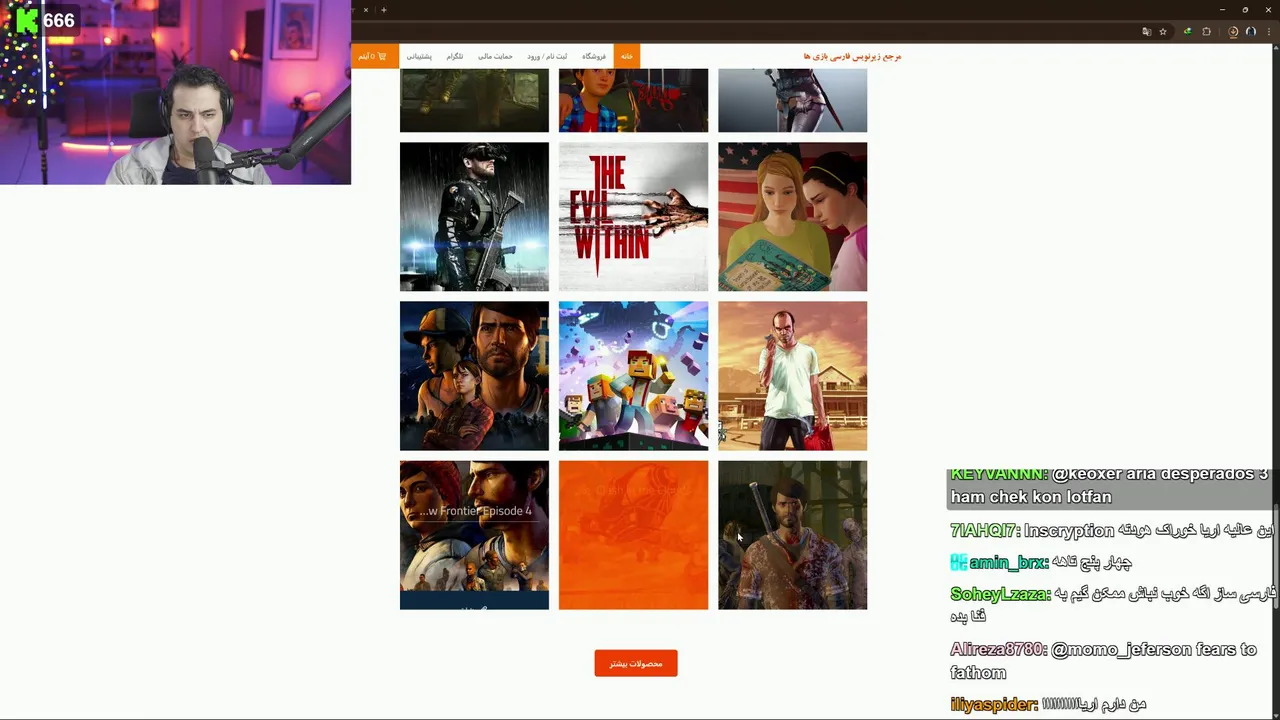Image resolution: width=1280 pixels, height=720 pixels.
Task: Open the ثبت نام / ورود menu item
Action: pyautogui.click(x=547, y=56)
